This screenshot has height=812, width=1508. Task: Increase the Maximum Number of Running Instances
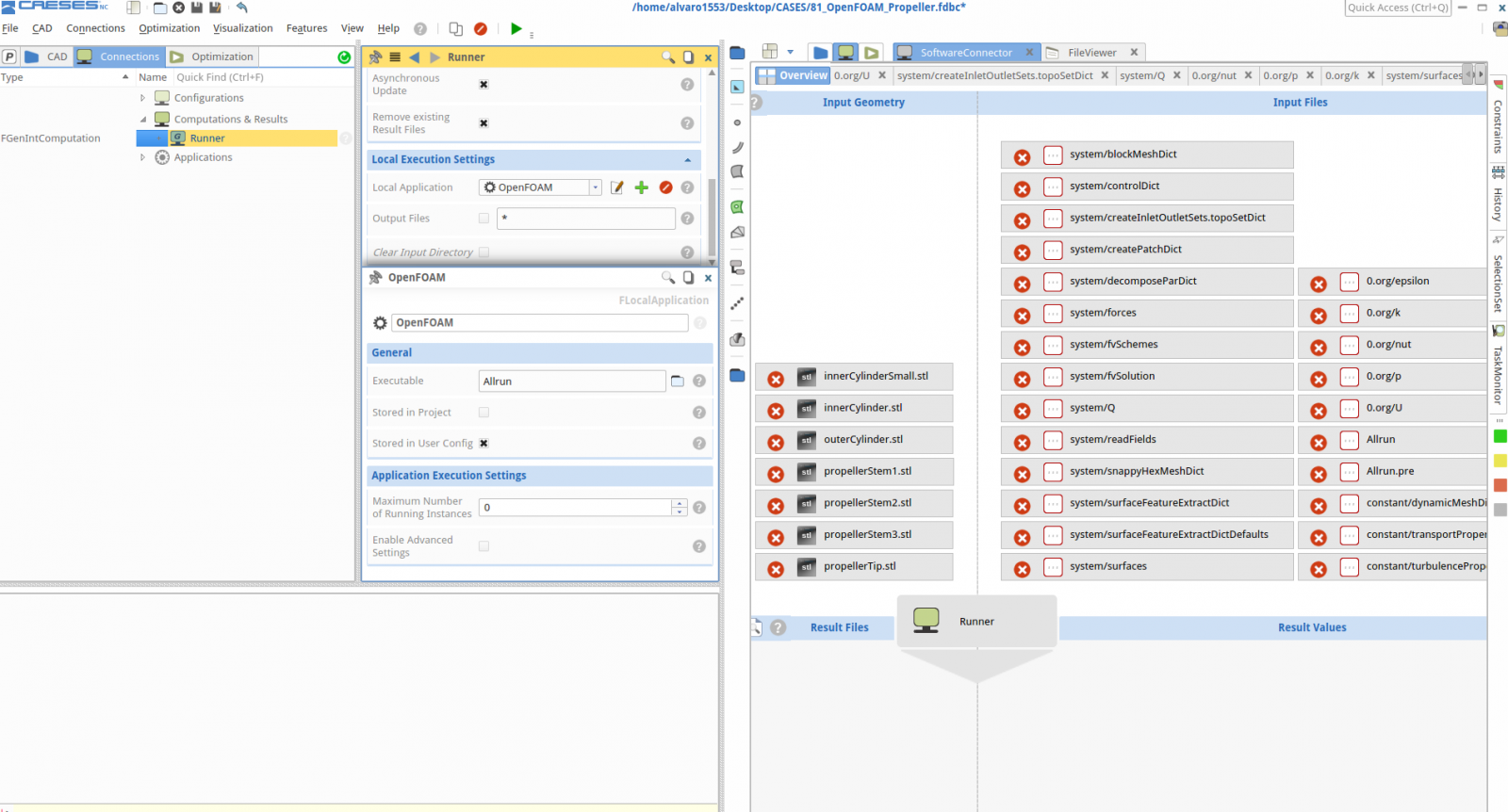pyautogui.click(x=679, y=504)
